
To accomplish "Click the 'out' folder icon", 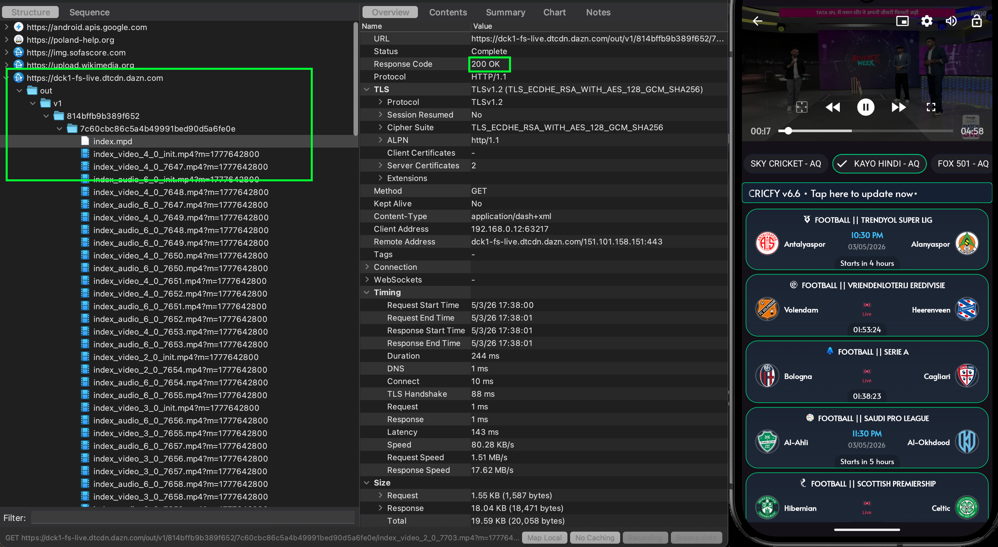I will [x=32, y=90].
